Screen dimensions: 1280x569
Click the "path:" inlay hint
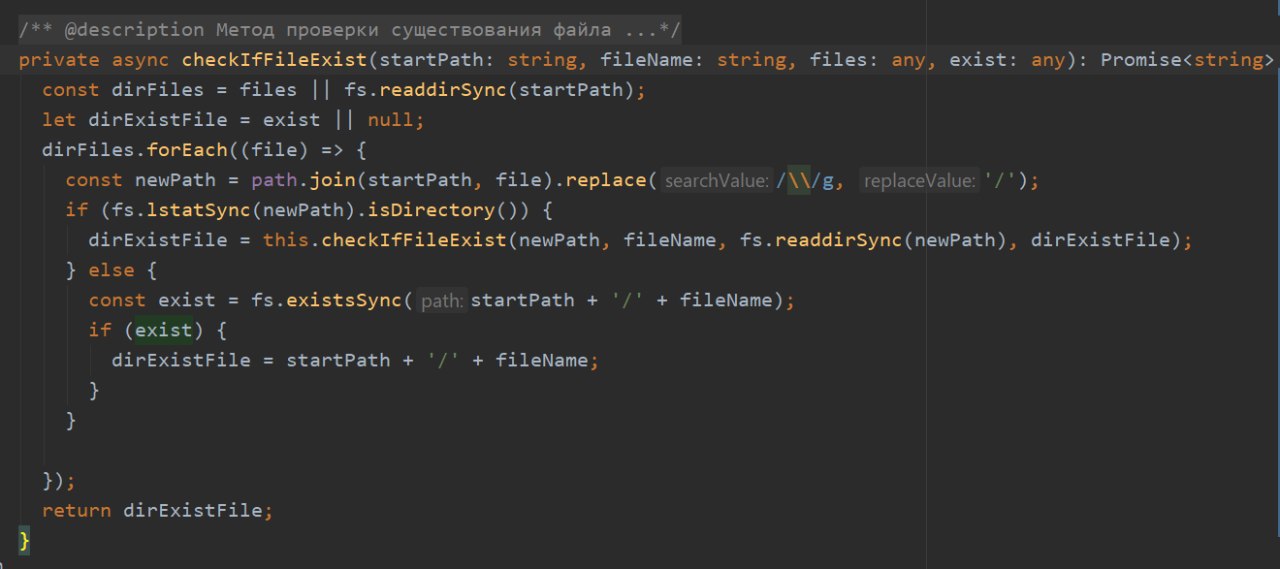coord(441,301)
